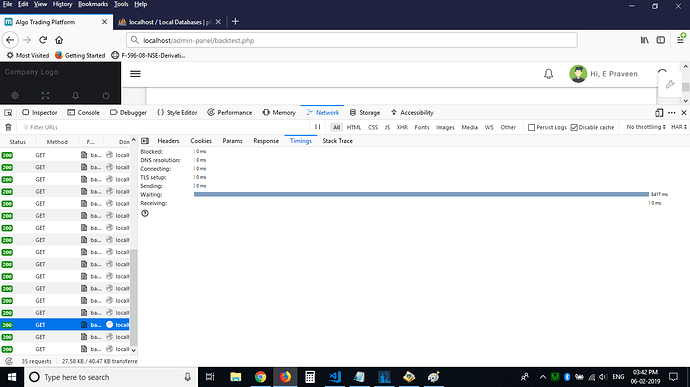Sort requests by the Method column header
This screenshot has width=690, height=387.
(57, 142)
